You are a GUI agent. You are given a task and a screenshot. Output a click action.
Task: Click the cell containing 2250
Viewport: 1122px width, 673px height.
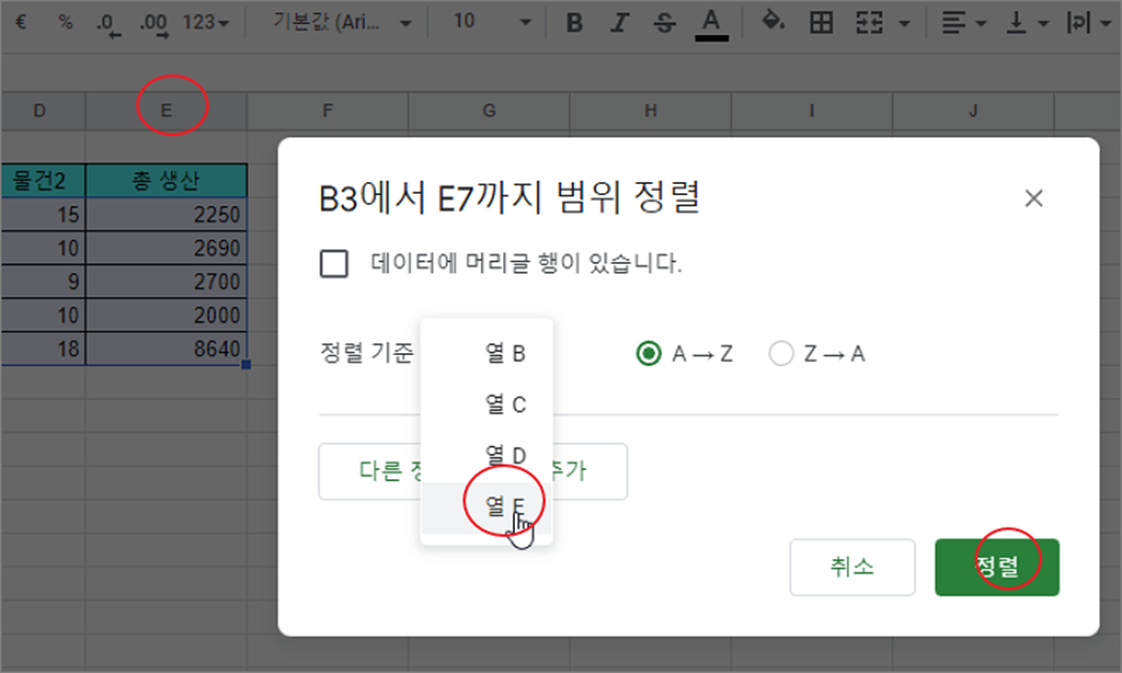166,214
